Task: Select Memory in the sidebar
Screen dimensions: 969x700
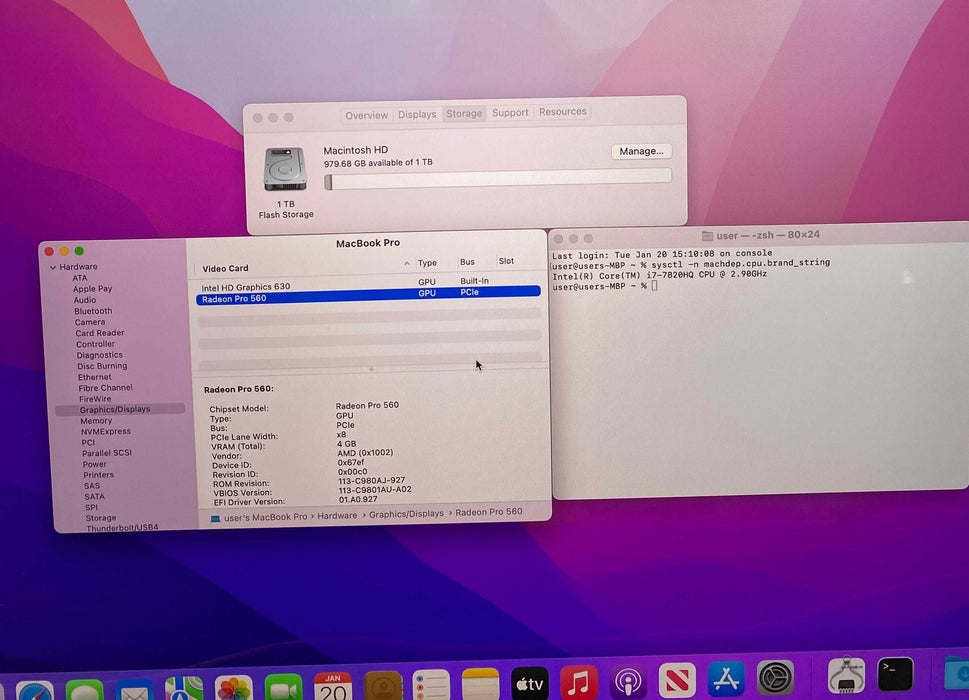Action: (x=96, y=421)
